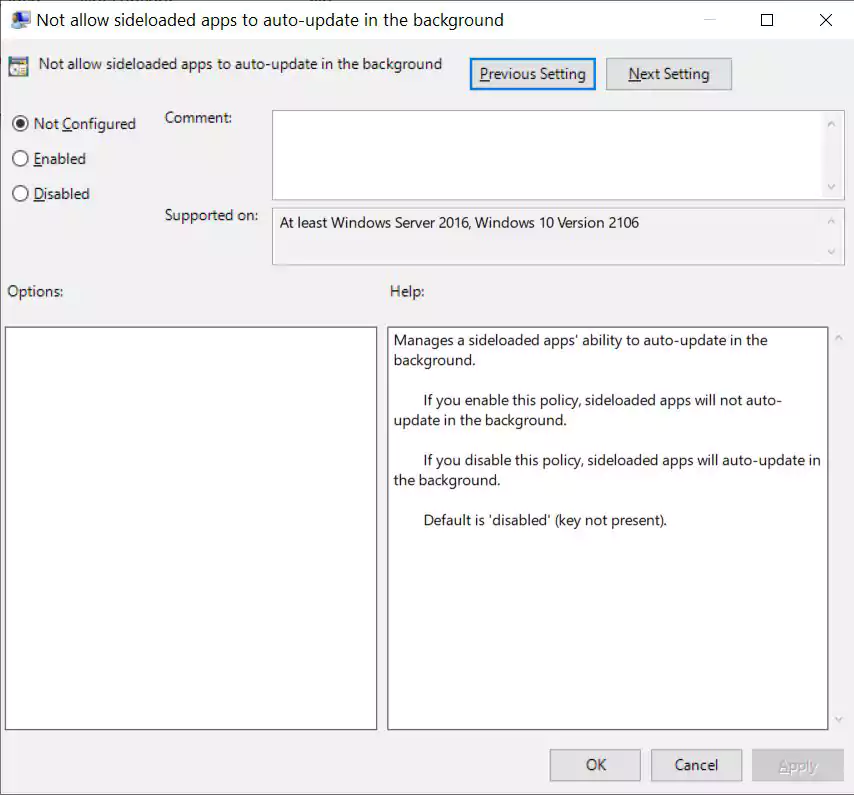This screenshot has width=854, height=795.
Task: Maximize the policy window
Action: coord(767,20)
